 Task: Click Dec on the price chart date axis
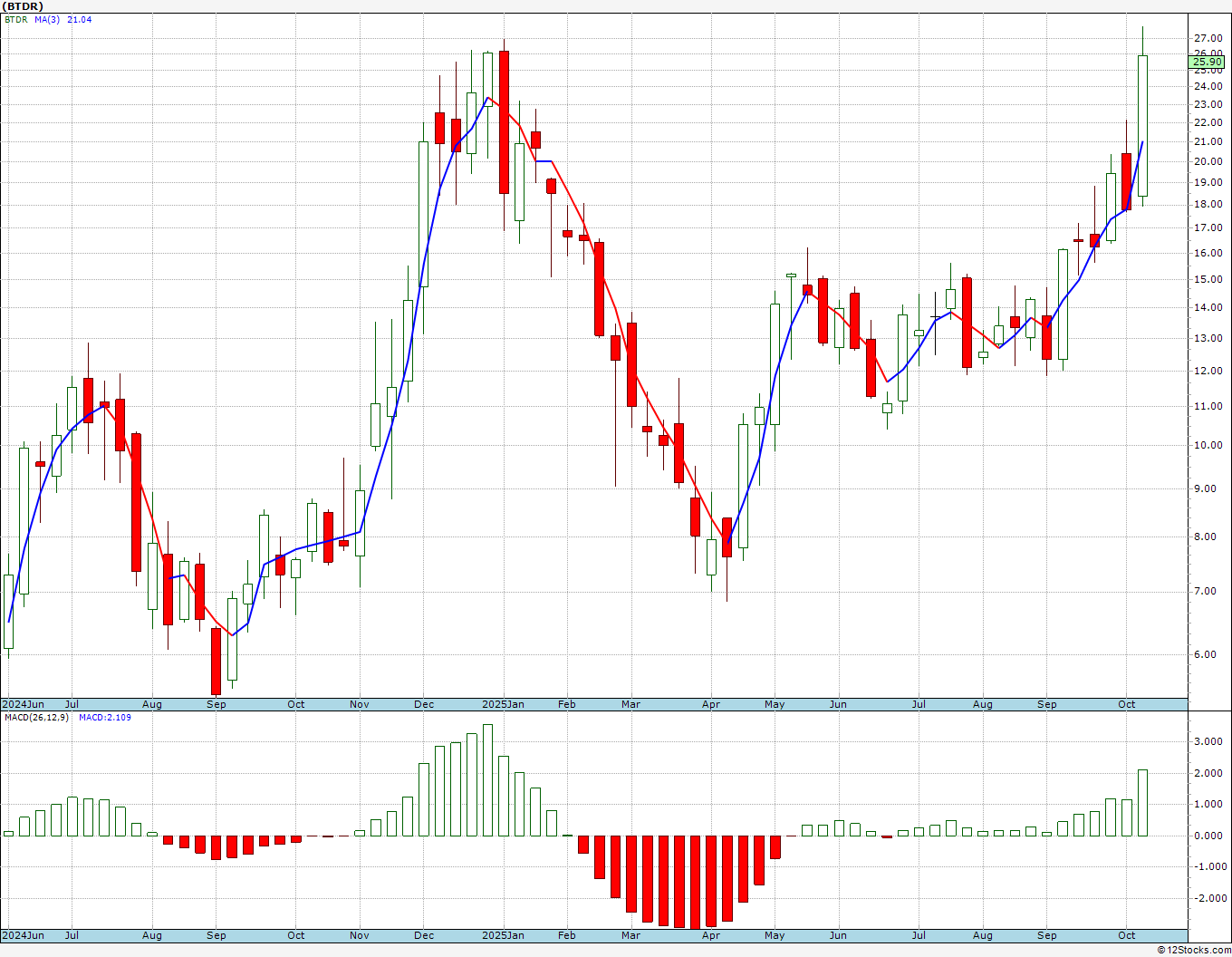tap(424, 704)
